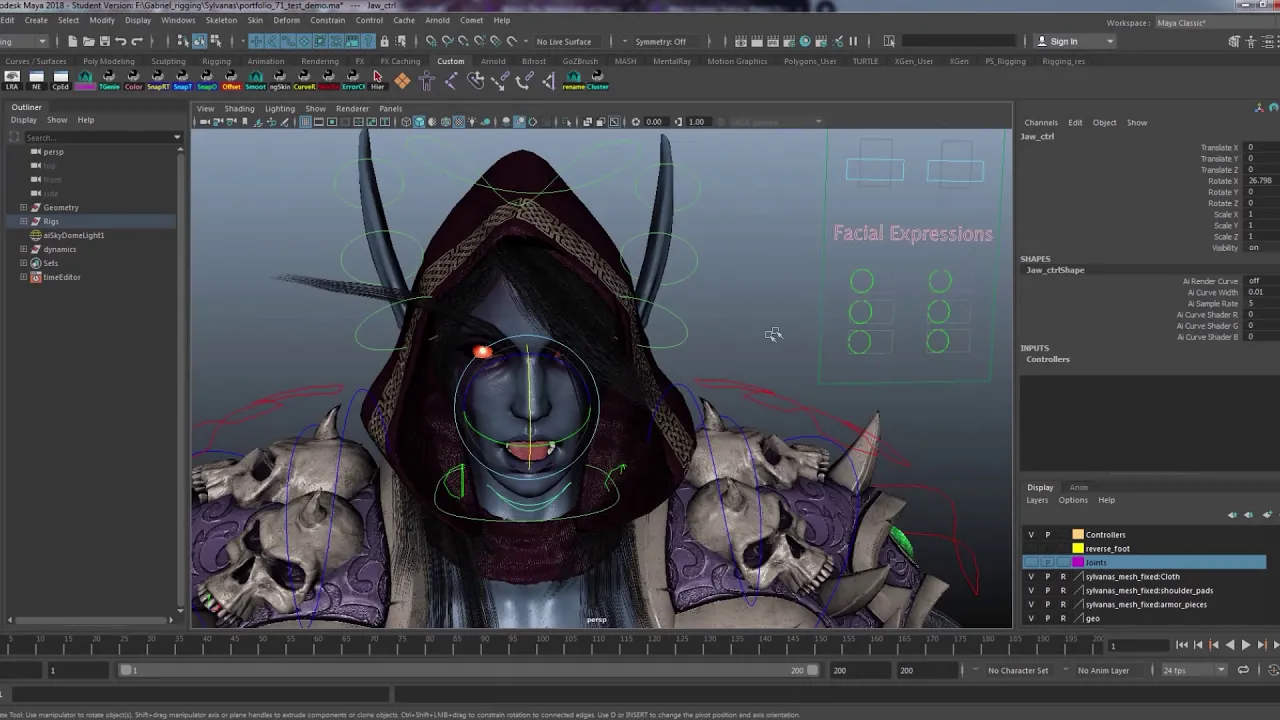Click the Controllers layer color swatch
This screenshot has width=1280, height=720.
[x=1078, y=535]
